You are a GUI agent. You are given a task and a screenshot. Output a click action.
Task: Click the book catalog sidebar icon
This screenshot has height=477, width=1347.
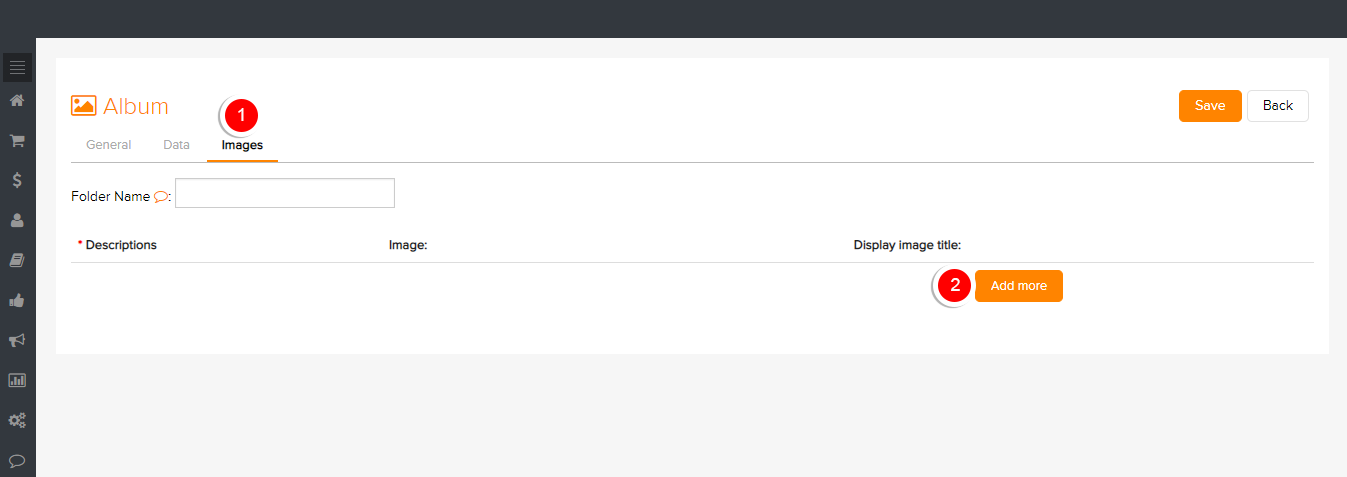(x=17, y=260)
